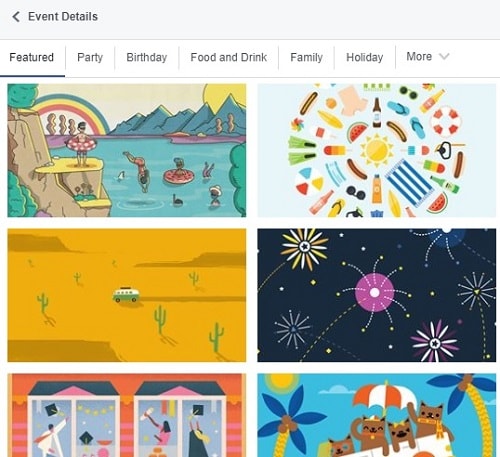Image resolution: width=500 pixels, height=457 pixels.
Task: Open the More categories menu
Action: [428, 57]
